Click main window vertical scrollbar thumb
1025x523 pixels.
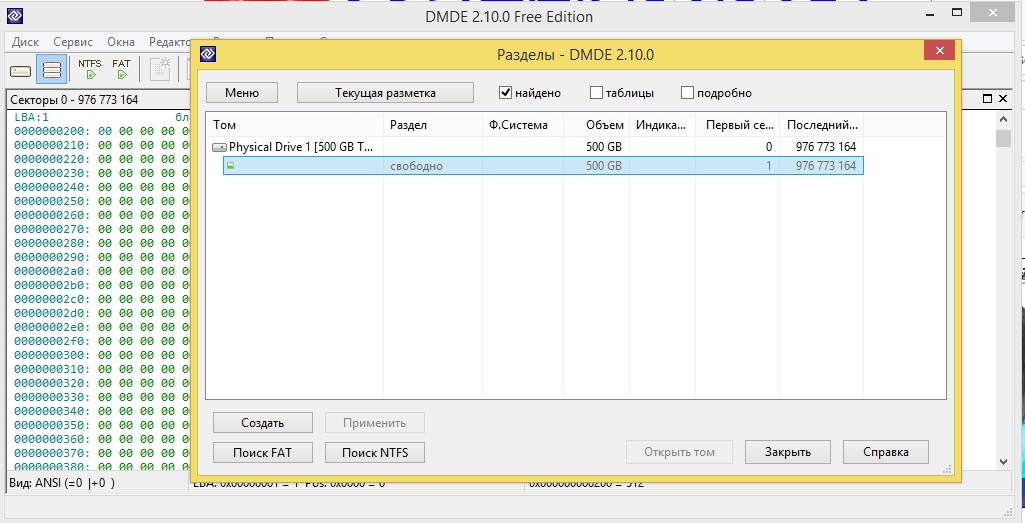(1003, 138)
